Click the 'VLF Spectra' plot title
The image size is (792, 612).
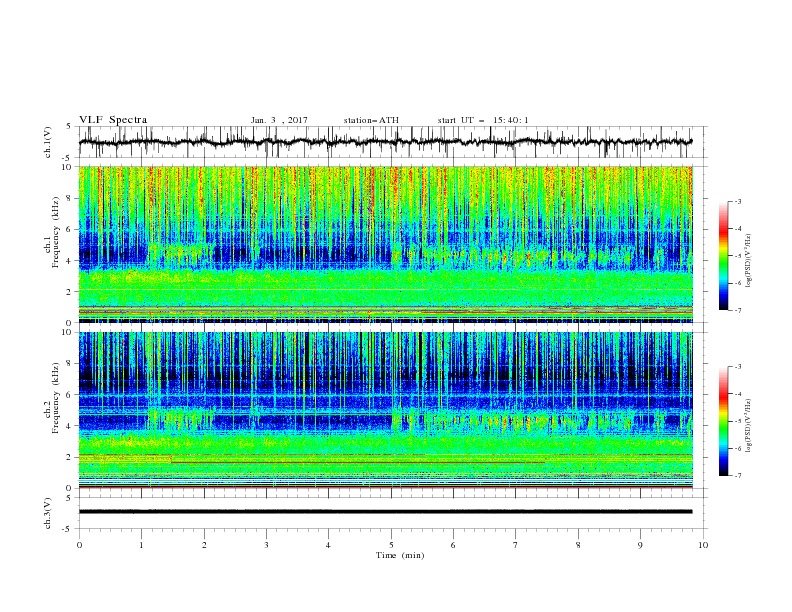[x=113, y=120]
